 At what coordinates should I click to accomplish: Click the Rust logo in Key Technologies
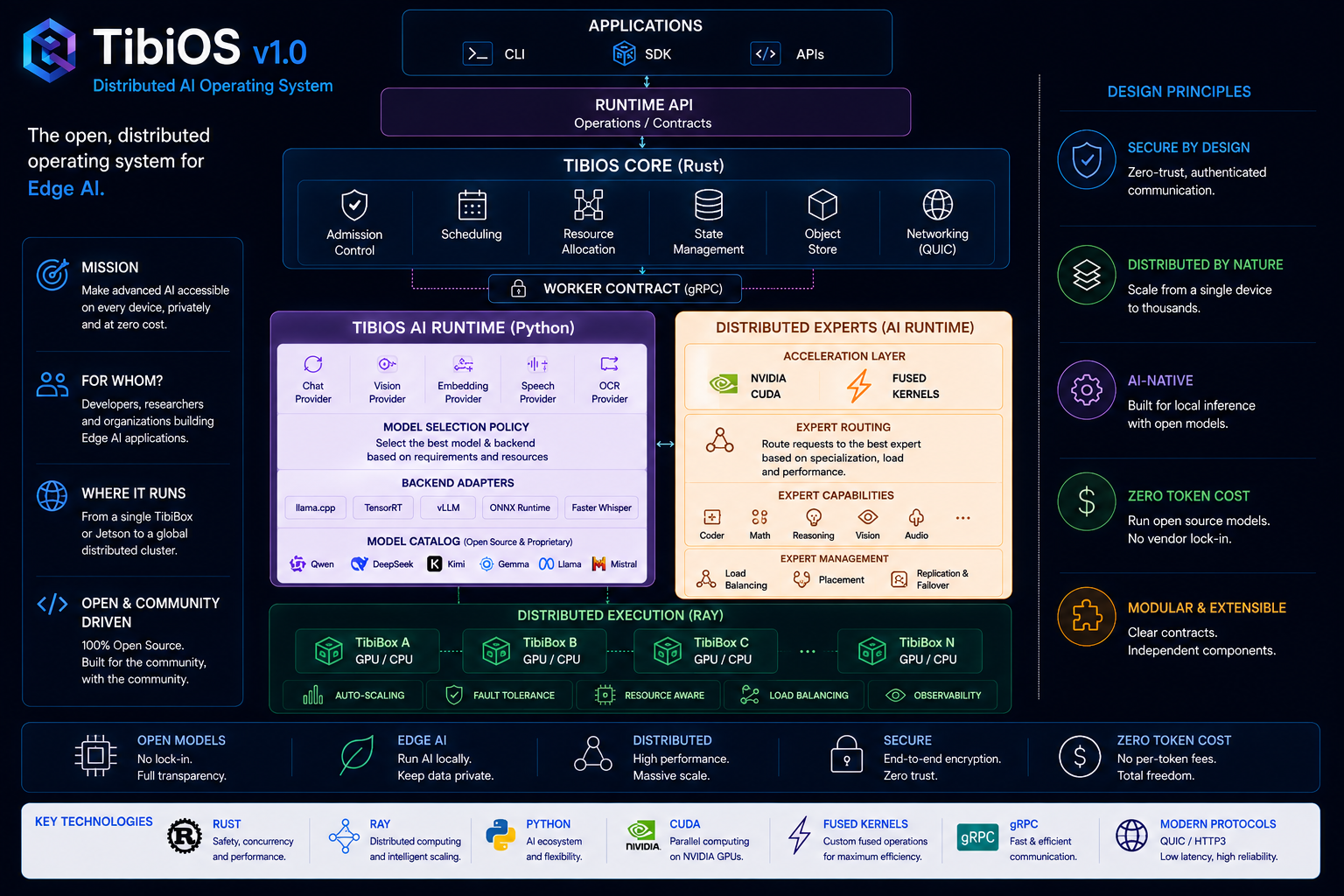coord(185,837)
